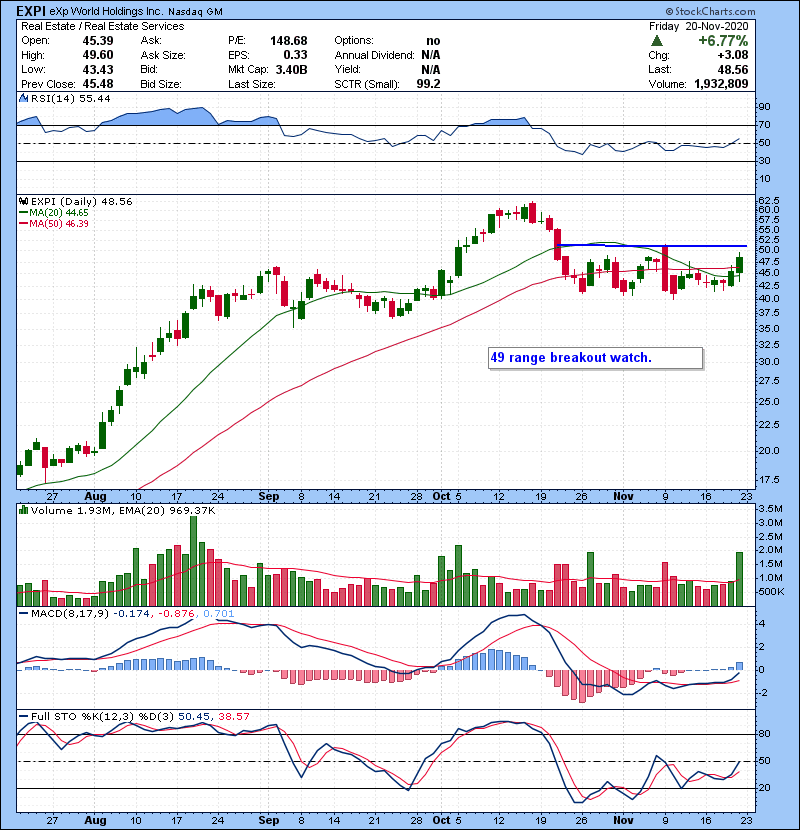The width and height of the screenshot is (800, 830).
Task: Click the 'Aug' label on the bottom axis
Action: pos(95,820)
